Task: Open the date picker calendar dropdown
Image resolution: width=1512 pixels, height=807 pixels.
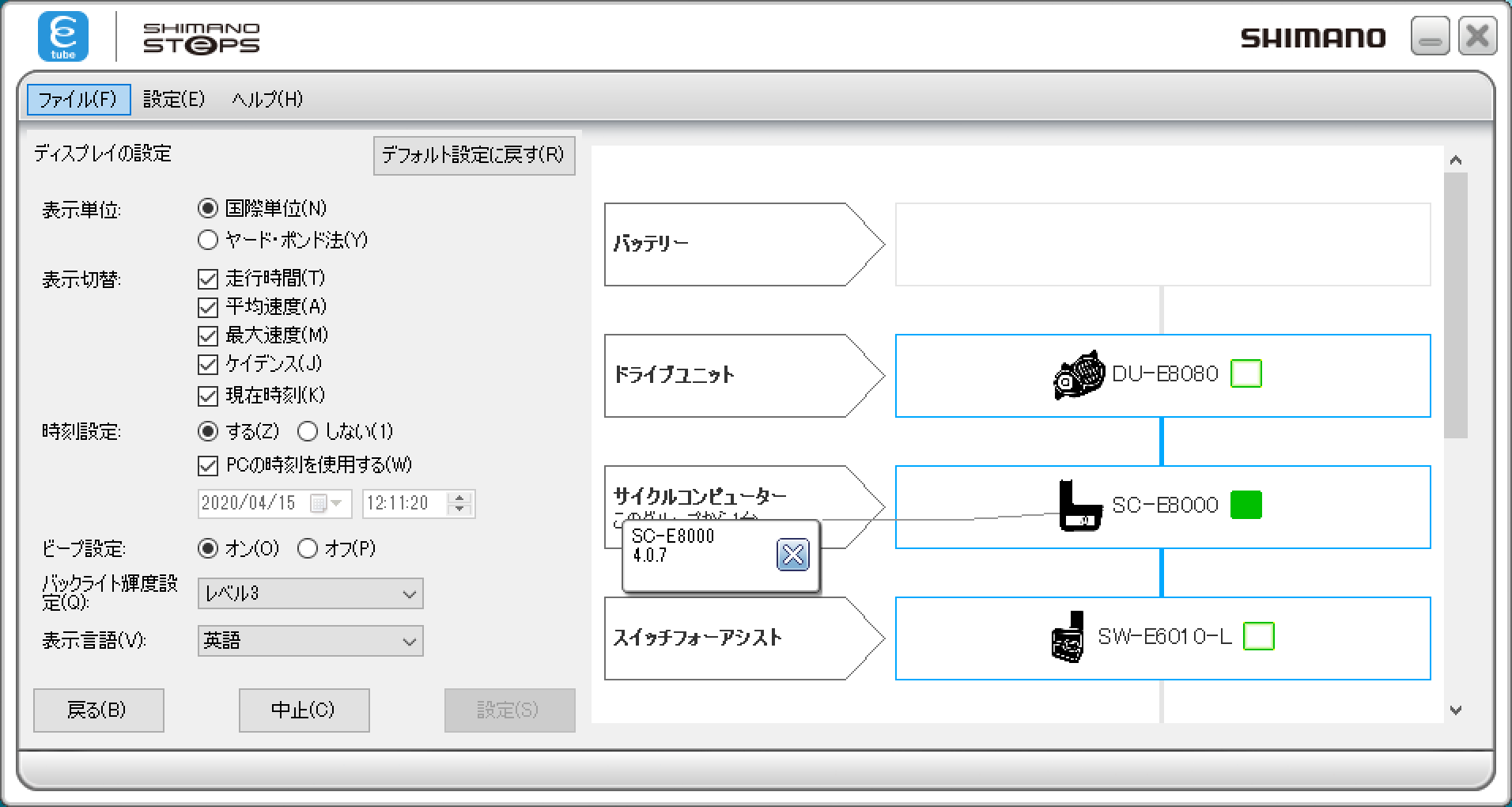Action: pyautogui.click(x=326, y=503)
